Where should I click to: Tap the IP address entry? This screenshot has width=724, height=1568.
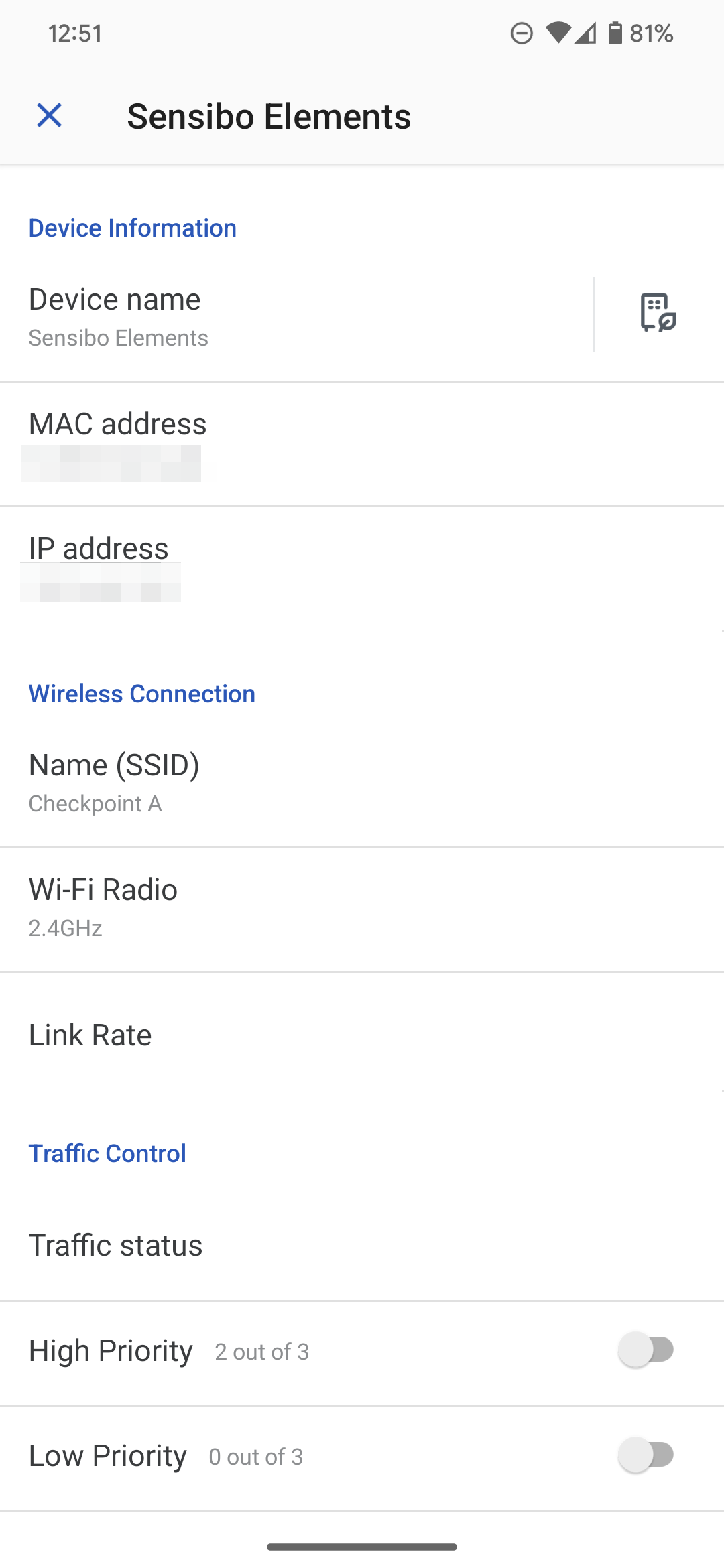click(x=362, y=568)
